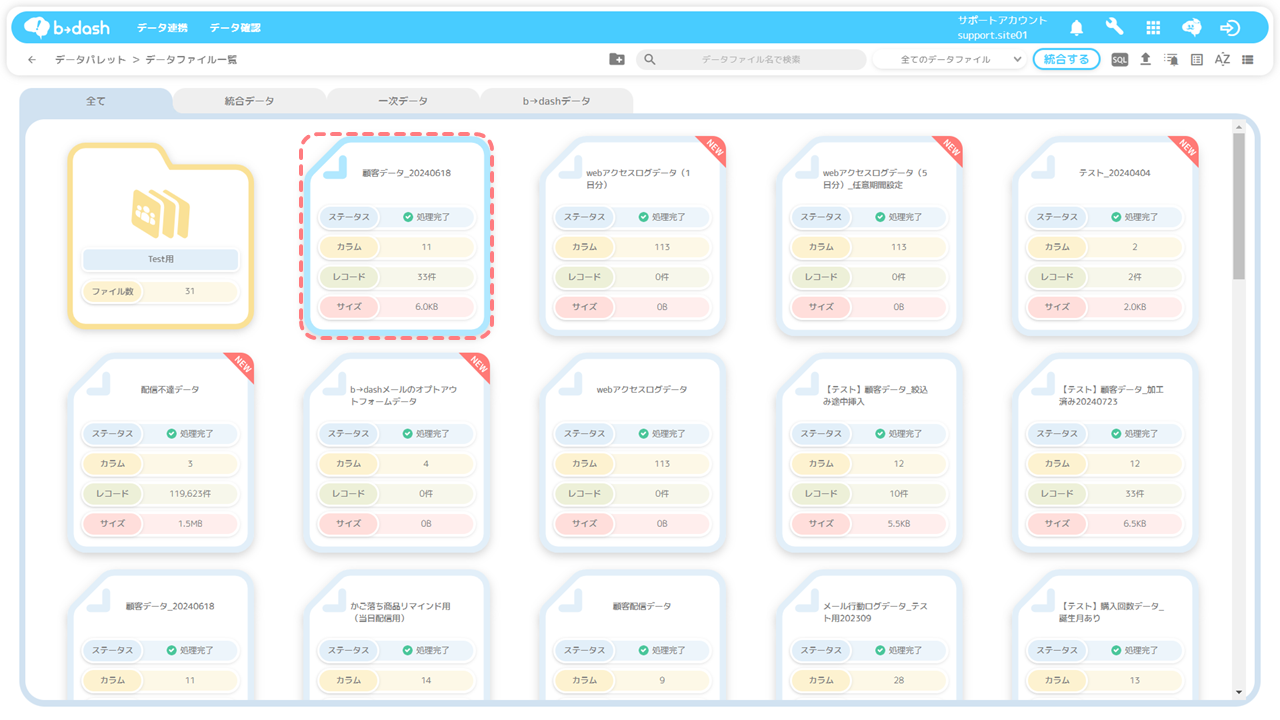Open the データ確認 menu

pyautogui.click(x=235, y=28)
